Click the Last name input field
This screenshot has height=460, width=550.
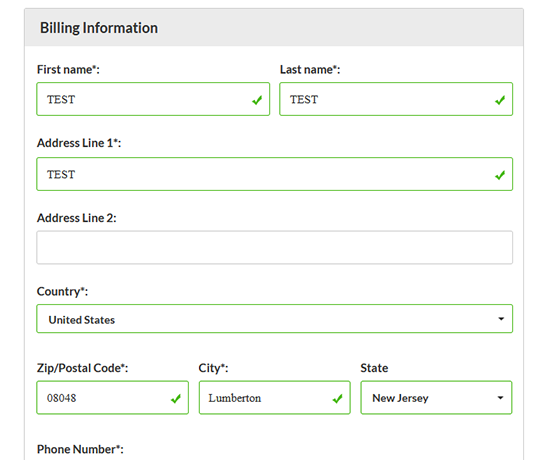coord(396,99)
